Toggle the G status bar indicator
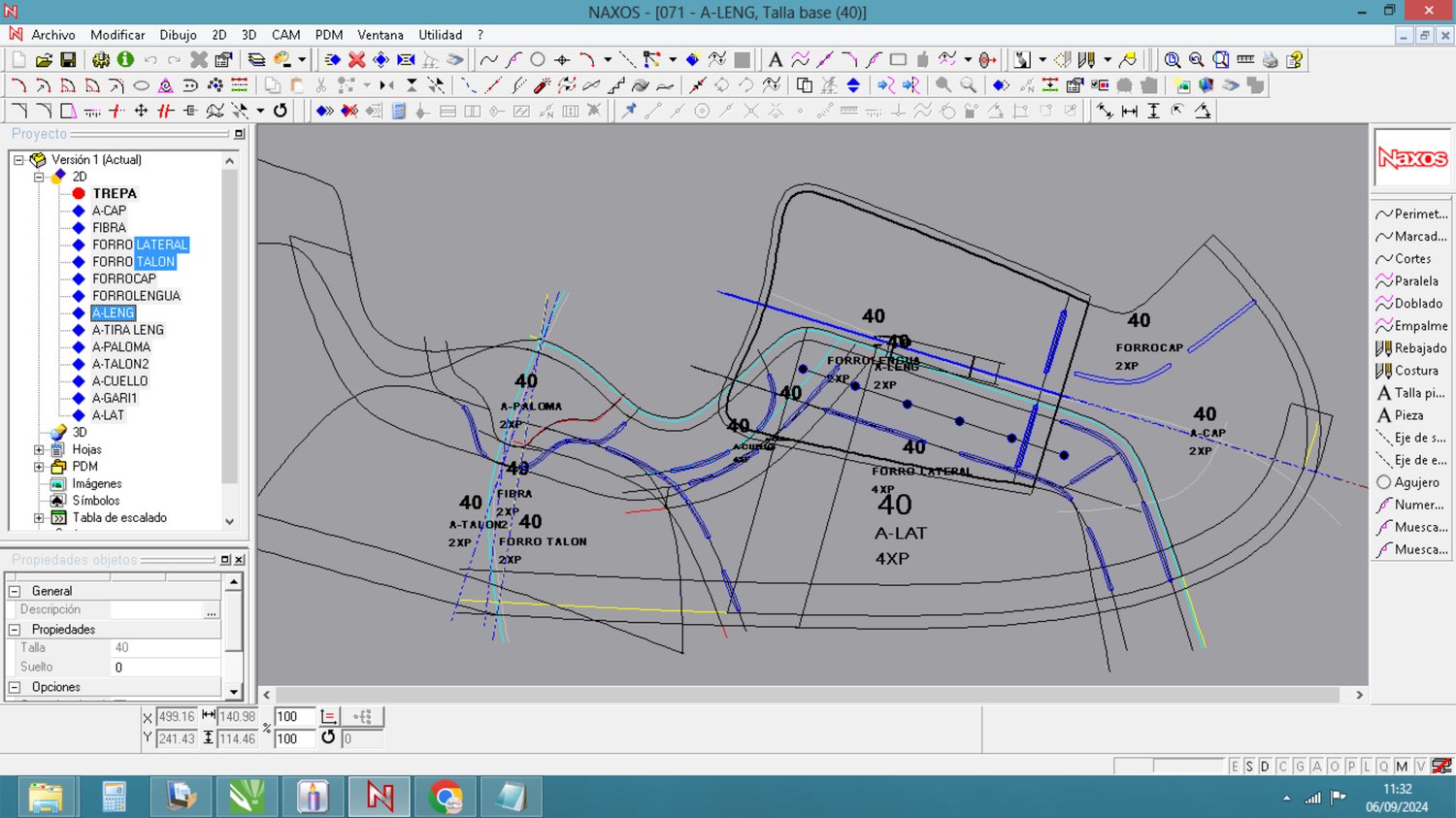This screenshot has width=1456, height=818. point(1300,767)
